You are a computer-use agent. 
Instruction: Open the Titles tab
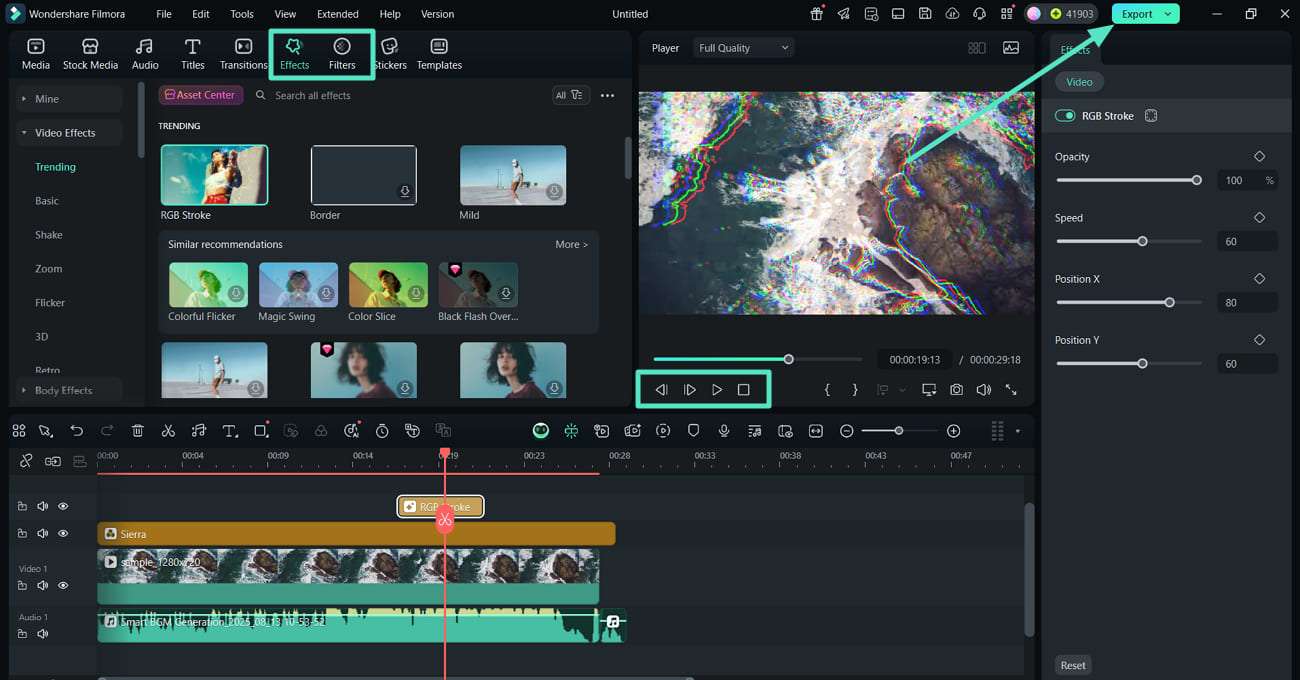pyautogui.click(x=193, y=54)
